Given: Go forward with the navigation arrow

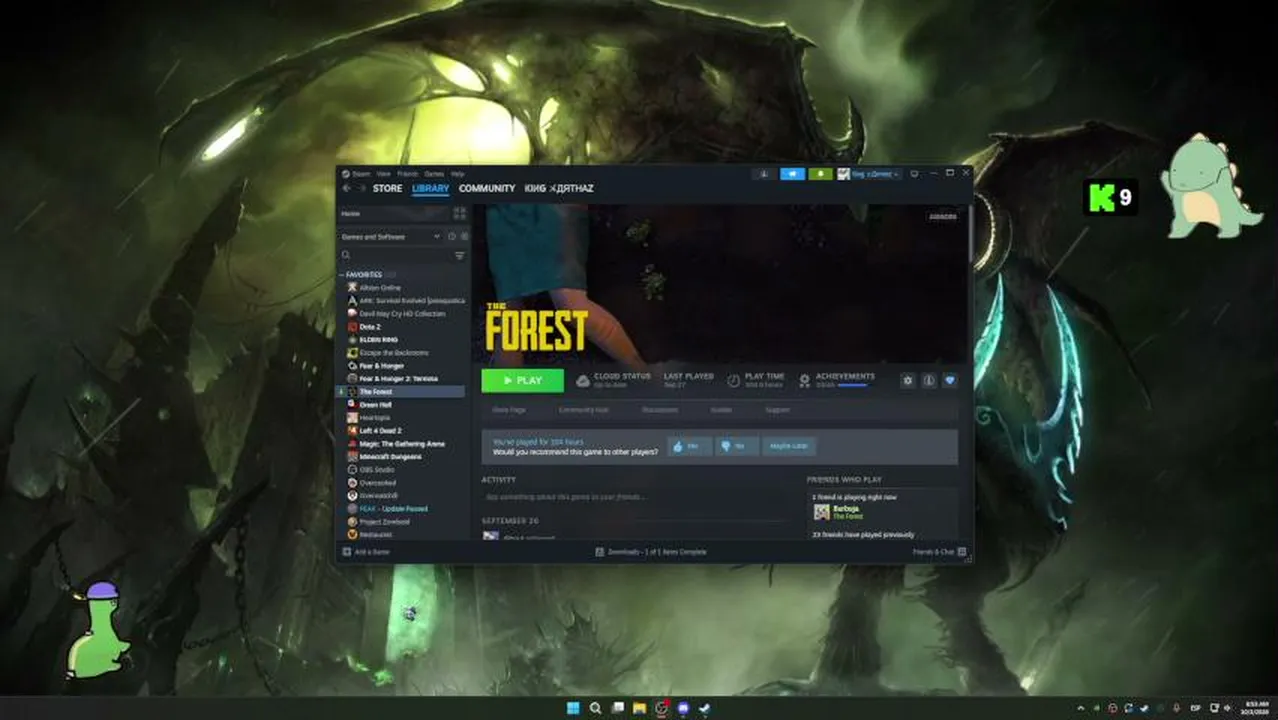Looking at the screenshot, I should click(361, 189).
